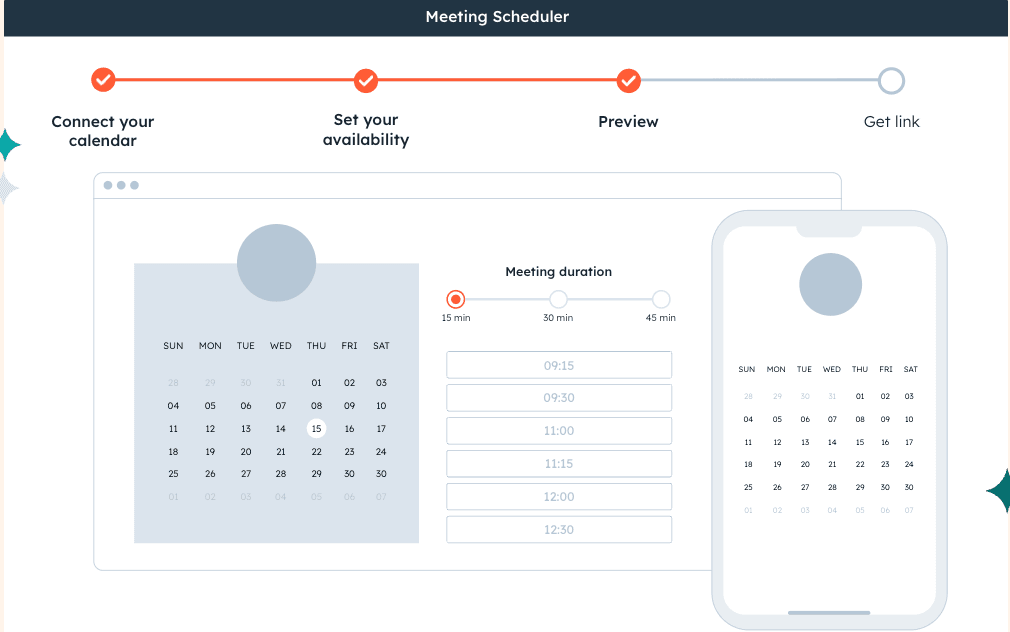
Task: Click the empty Get link step circle
Action: coord(891,81)
